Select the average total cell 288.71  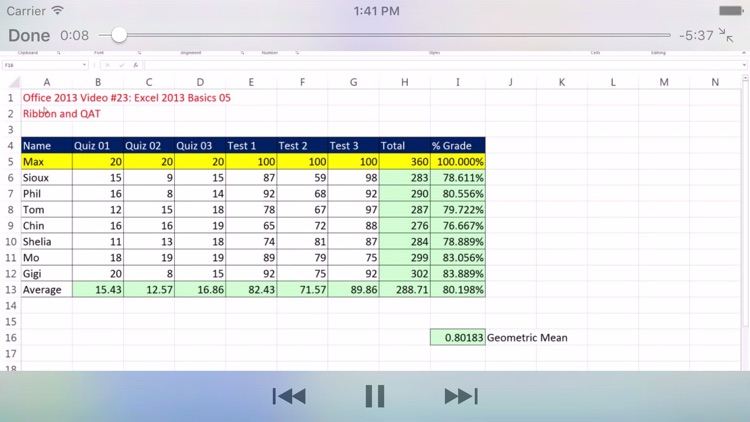pyautogui.click(x=405, y=289)
